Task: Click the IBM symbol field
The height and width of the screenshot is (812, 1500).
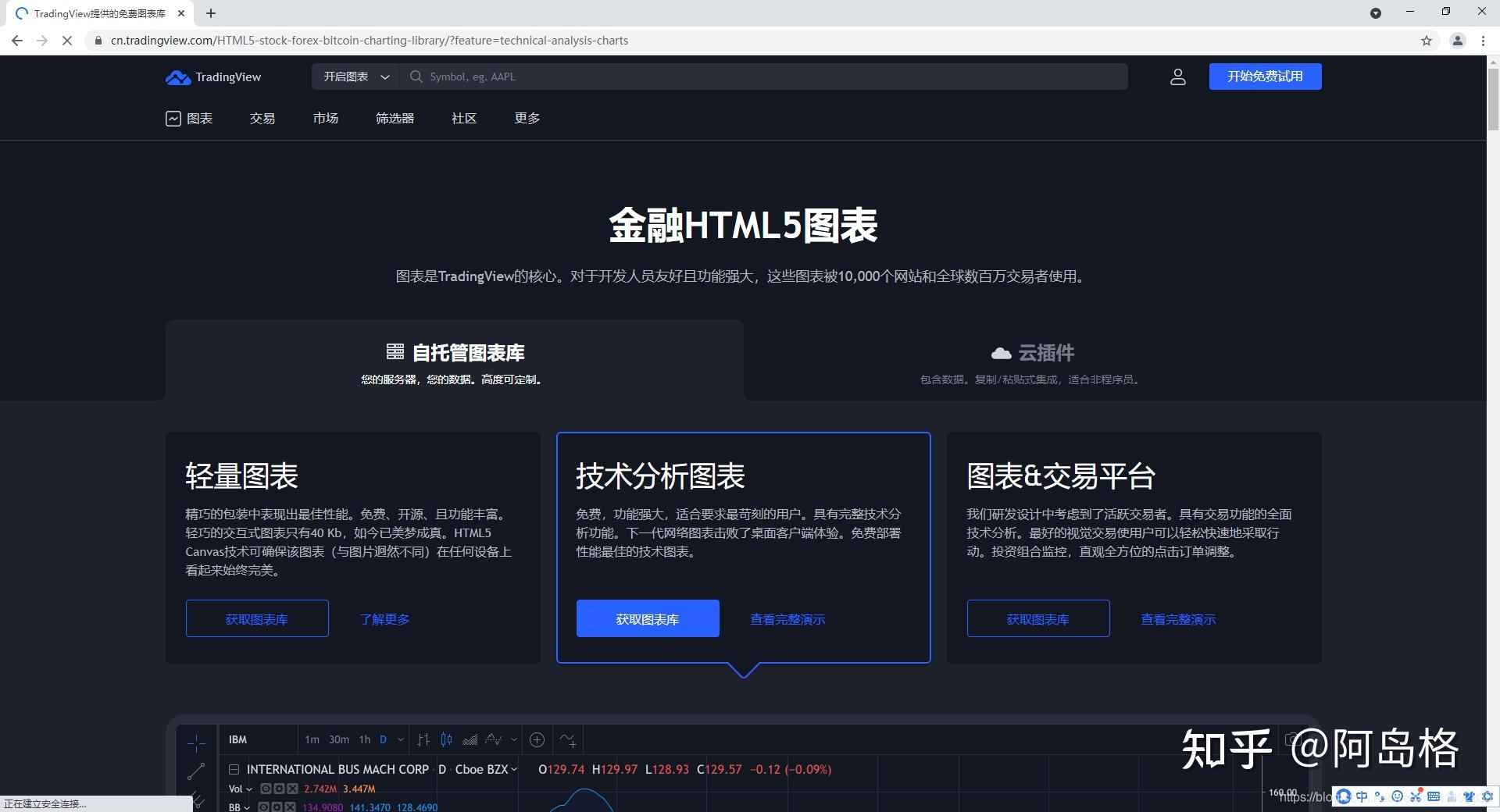Action: 259,739
